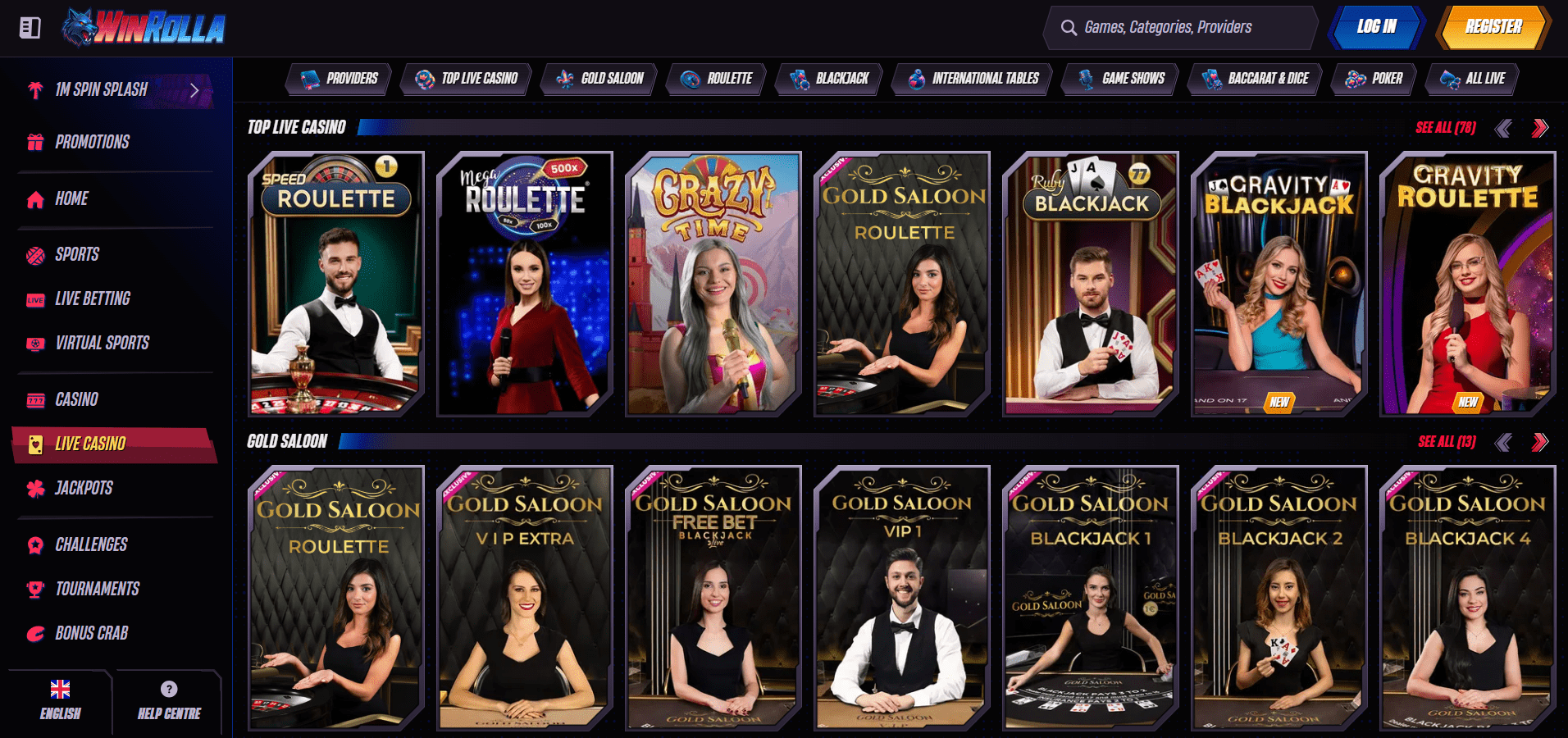Advance Gold Saloon carousel with right arrow
Screen dimensions: 1568x738
1540,443
